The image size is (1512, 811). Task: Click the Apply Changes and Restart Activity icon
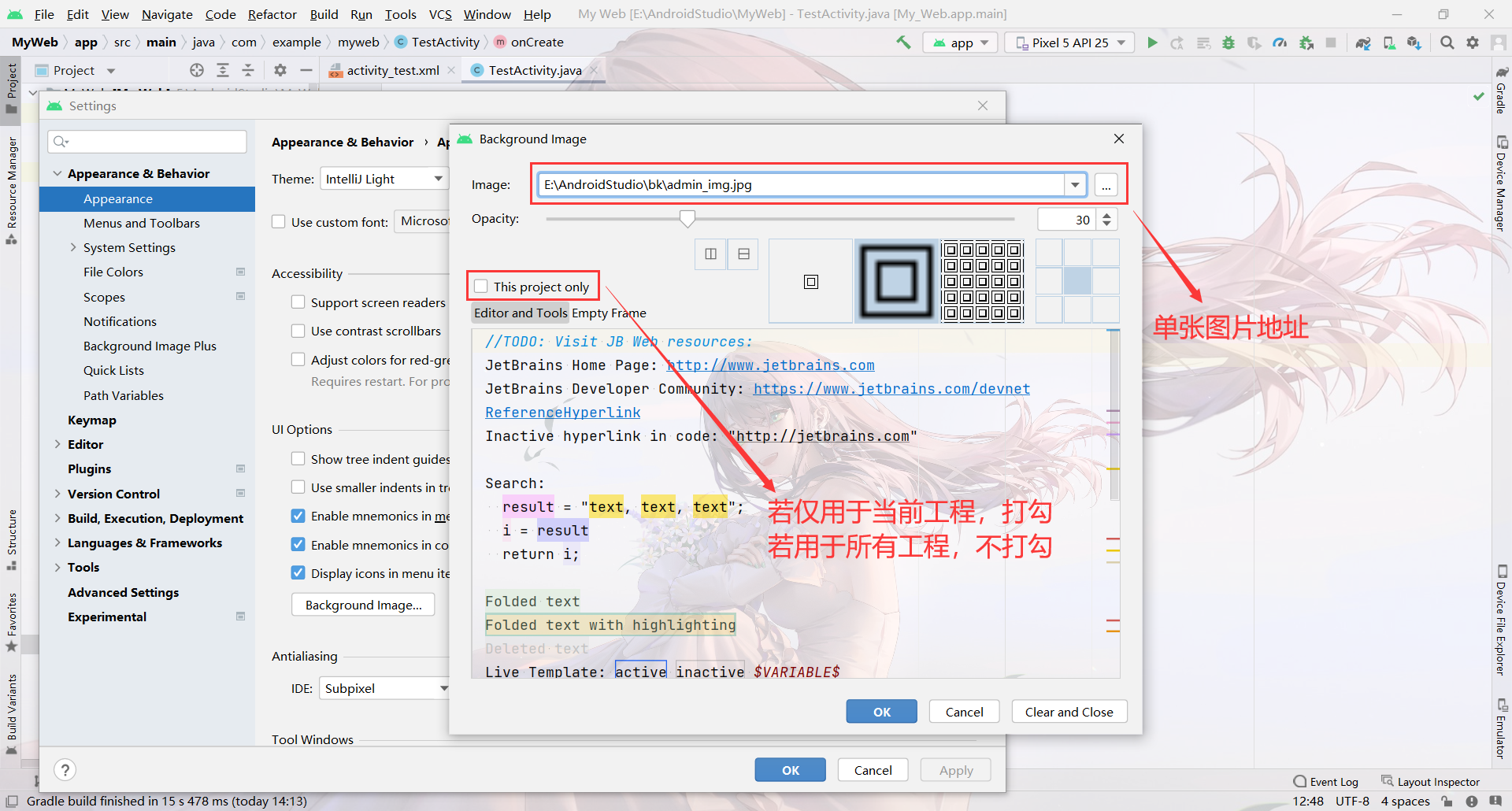pyautogui.click(x=1177, y=43)
